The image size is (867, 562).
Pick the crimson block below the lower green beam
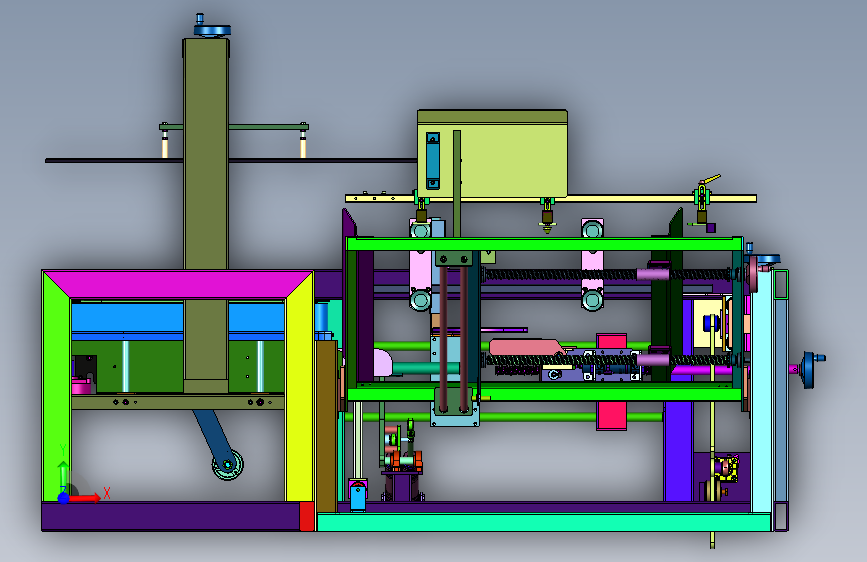(x=612, y=415)
